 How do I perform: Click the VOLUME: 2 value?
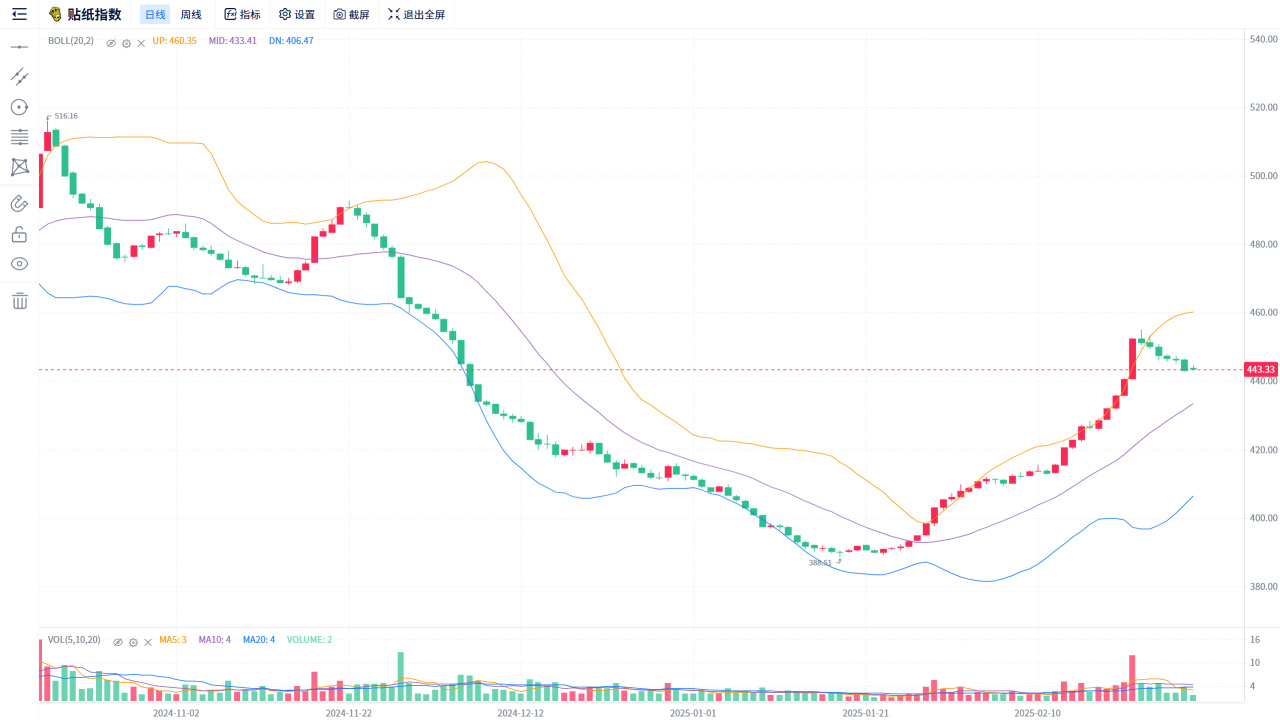pos(310,640)
